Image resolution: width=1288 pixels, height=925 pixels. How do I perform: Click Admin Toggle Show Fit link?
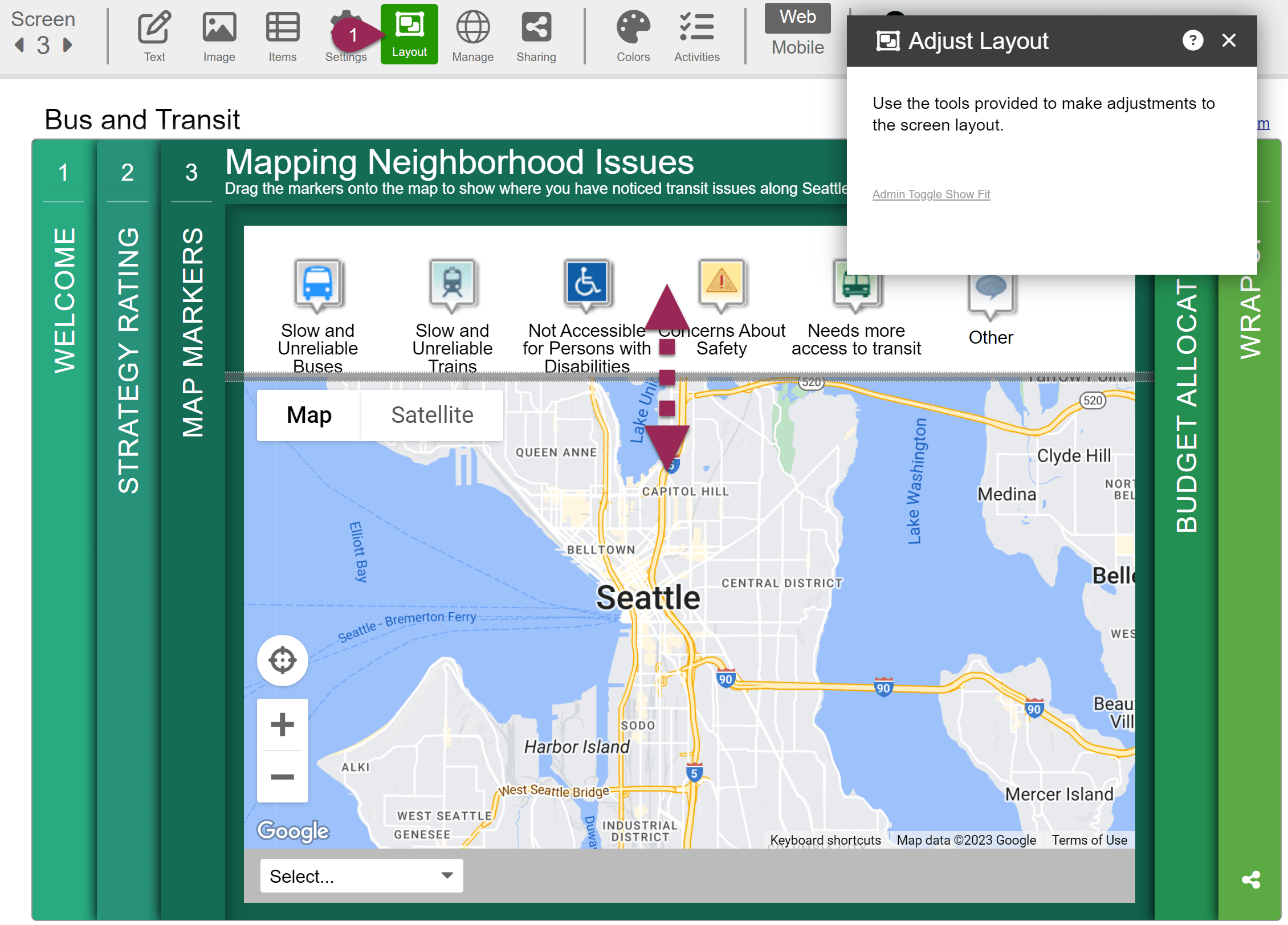pyautogui.click(x=931, y=194)
